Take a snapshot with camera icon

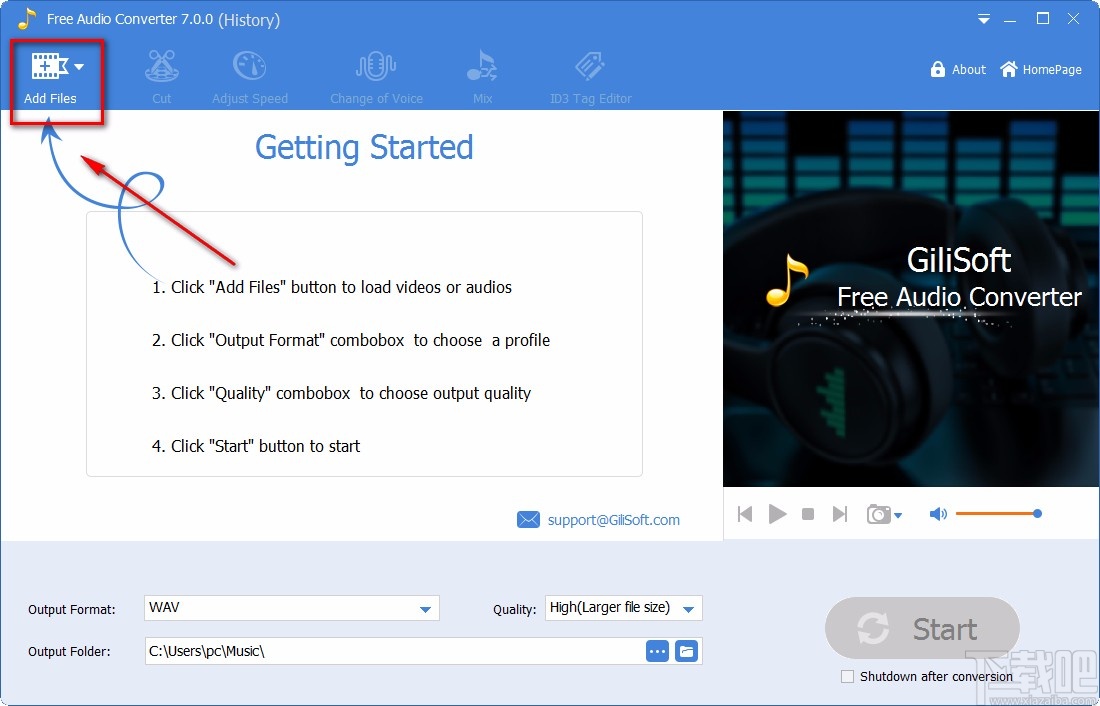(878, 514)
